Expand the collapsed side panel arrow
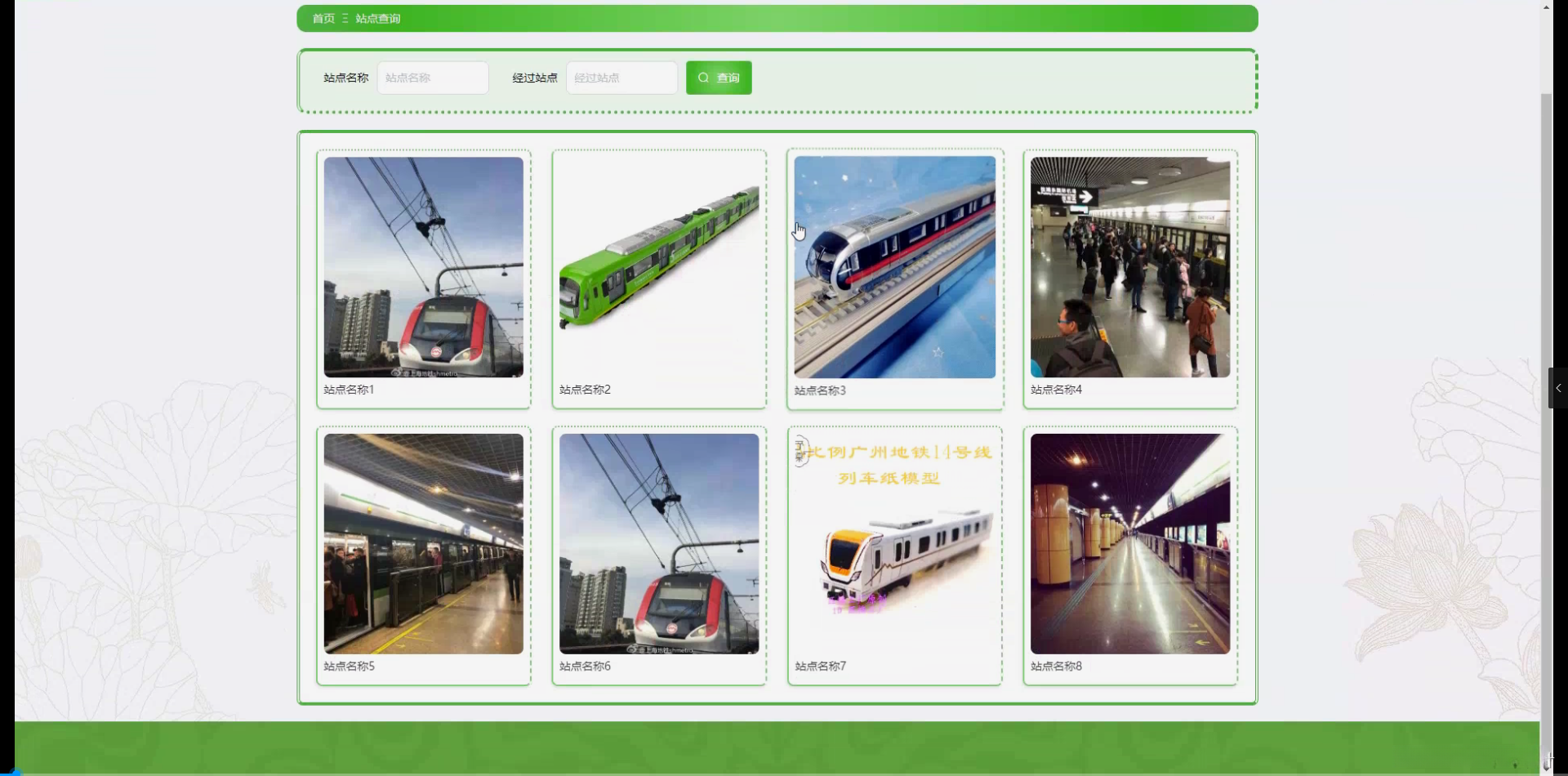Screen dimensions: 1568x776 (x=1558, y=388)
